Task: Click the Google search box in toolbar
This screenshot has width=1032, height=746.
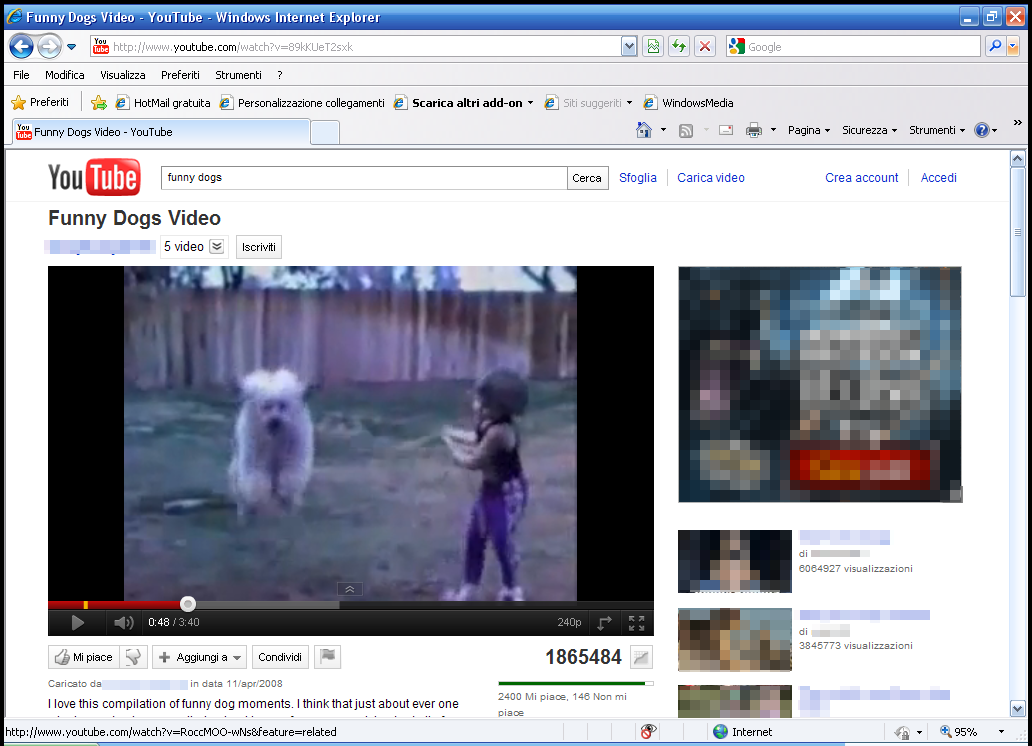Action: point(854,47)
